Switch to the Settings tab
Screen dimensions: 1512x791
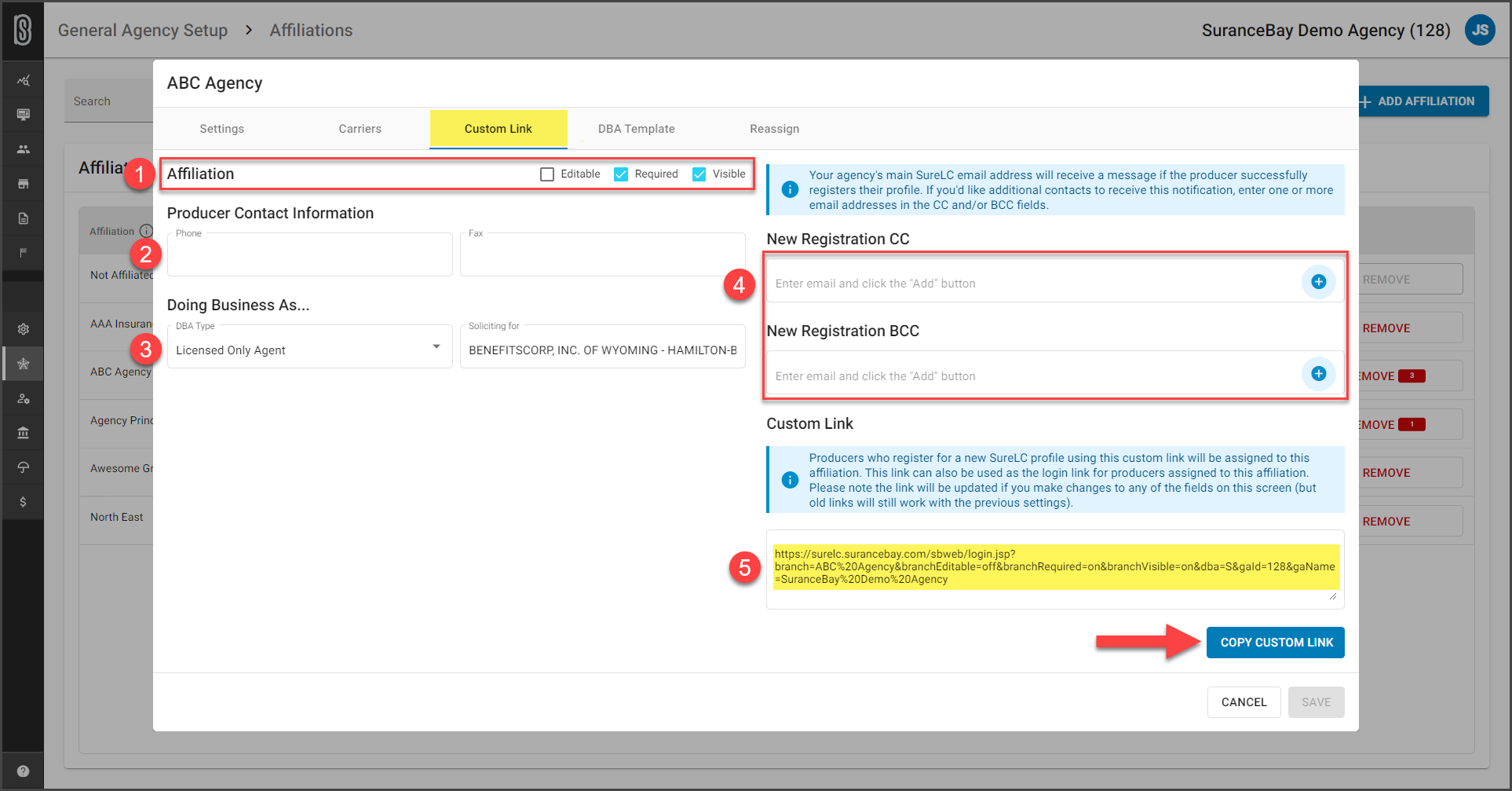[221, 129]
